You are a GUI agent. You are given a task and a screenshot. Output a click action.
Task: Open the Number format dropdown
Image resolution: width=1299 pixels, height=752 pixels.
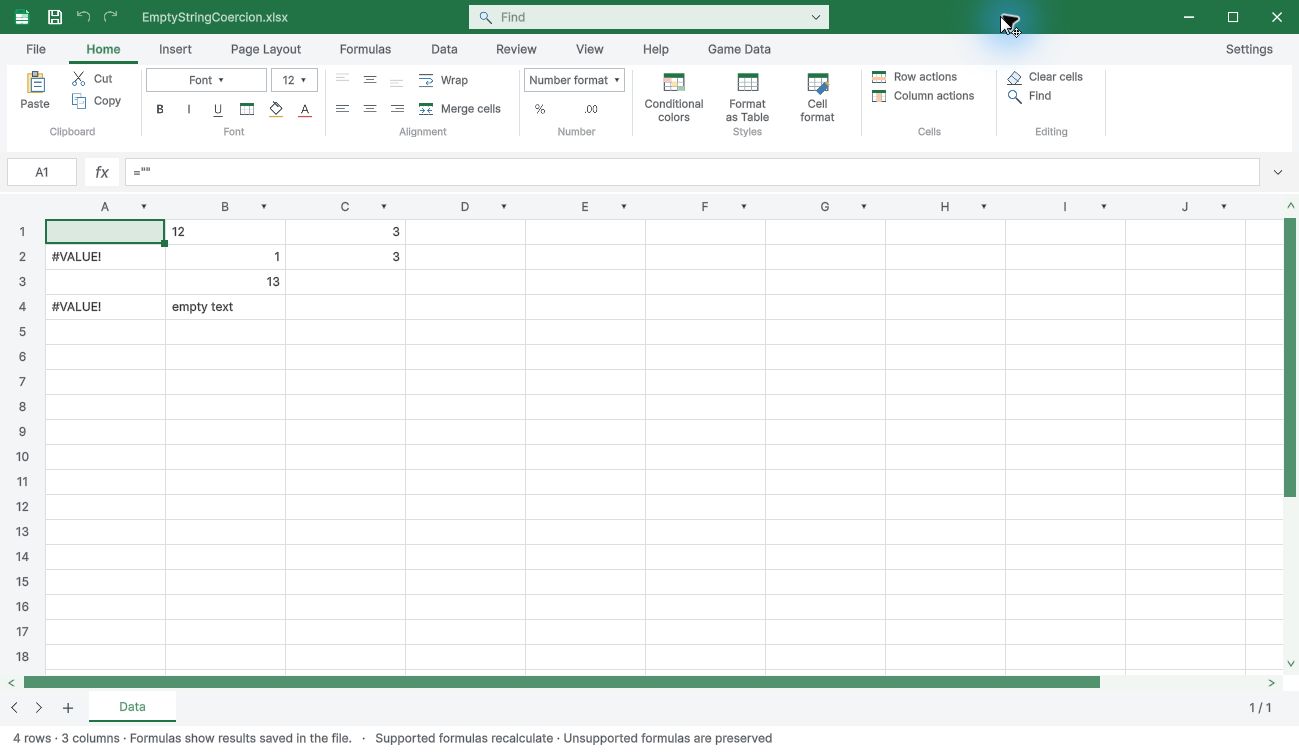click(574, 80)
